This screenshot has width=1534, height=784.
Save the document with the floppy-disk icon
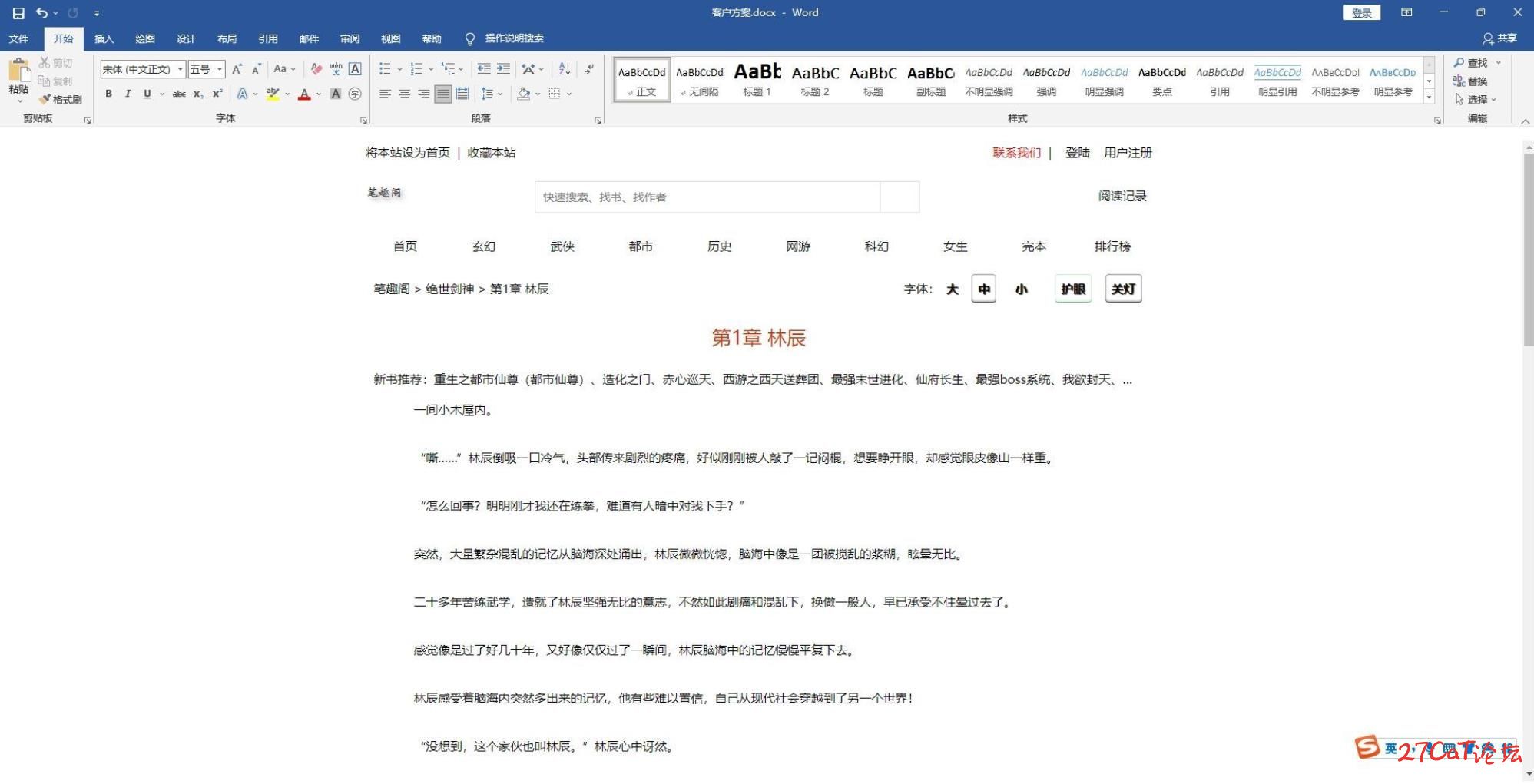(x=18, y=13)
